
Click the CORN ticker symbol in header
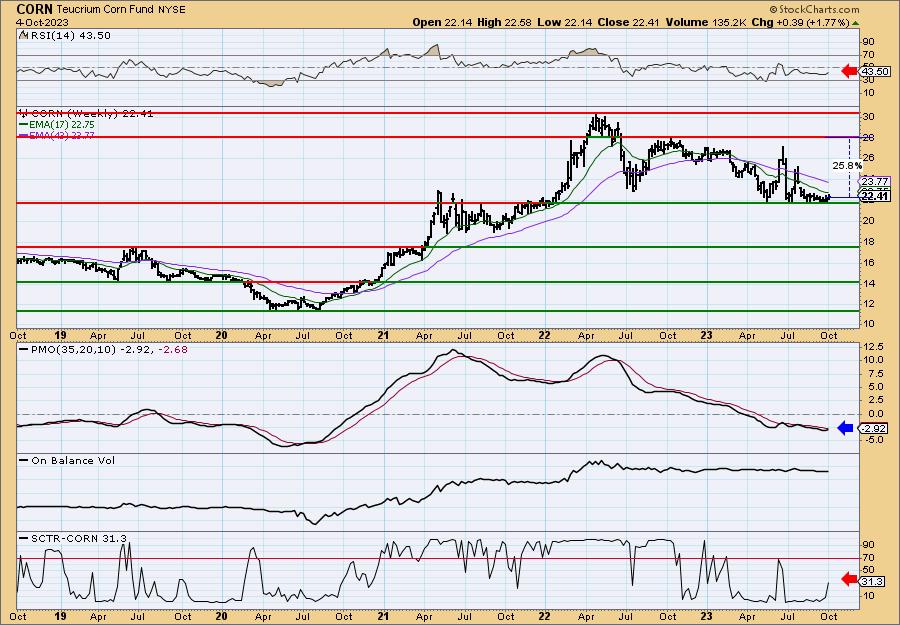(x=34, y=9)
